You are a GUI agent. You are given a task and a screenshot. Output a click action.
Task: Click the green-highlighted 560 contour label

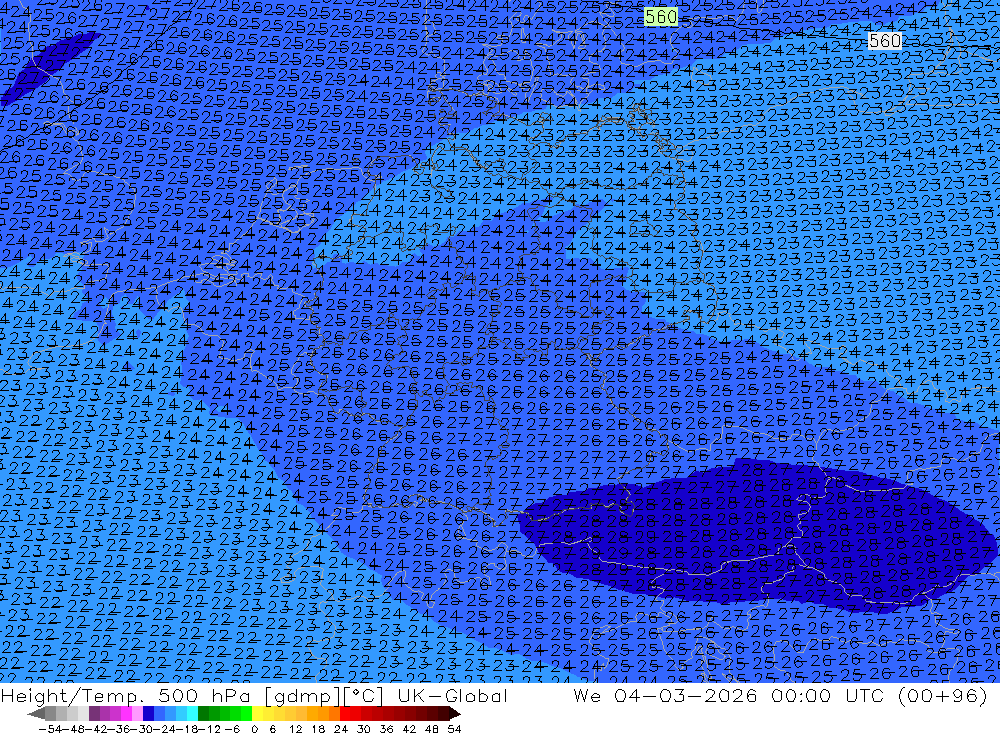click(x=660, y=17)
